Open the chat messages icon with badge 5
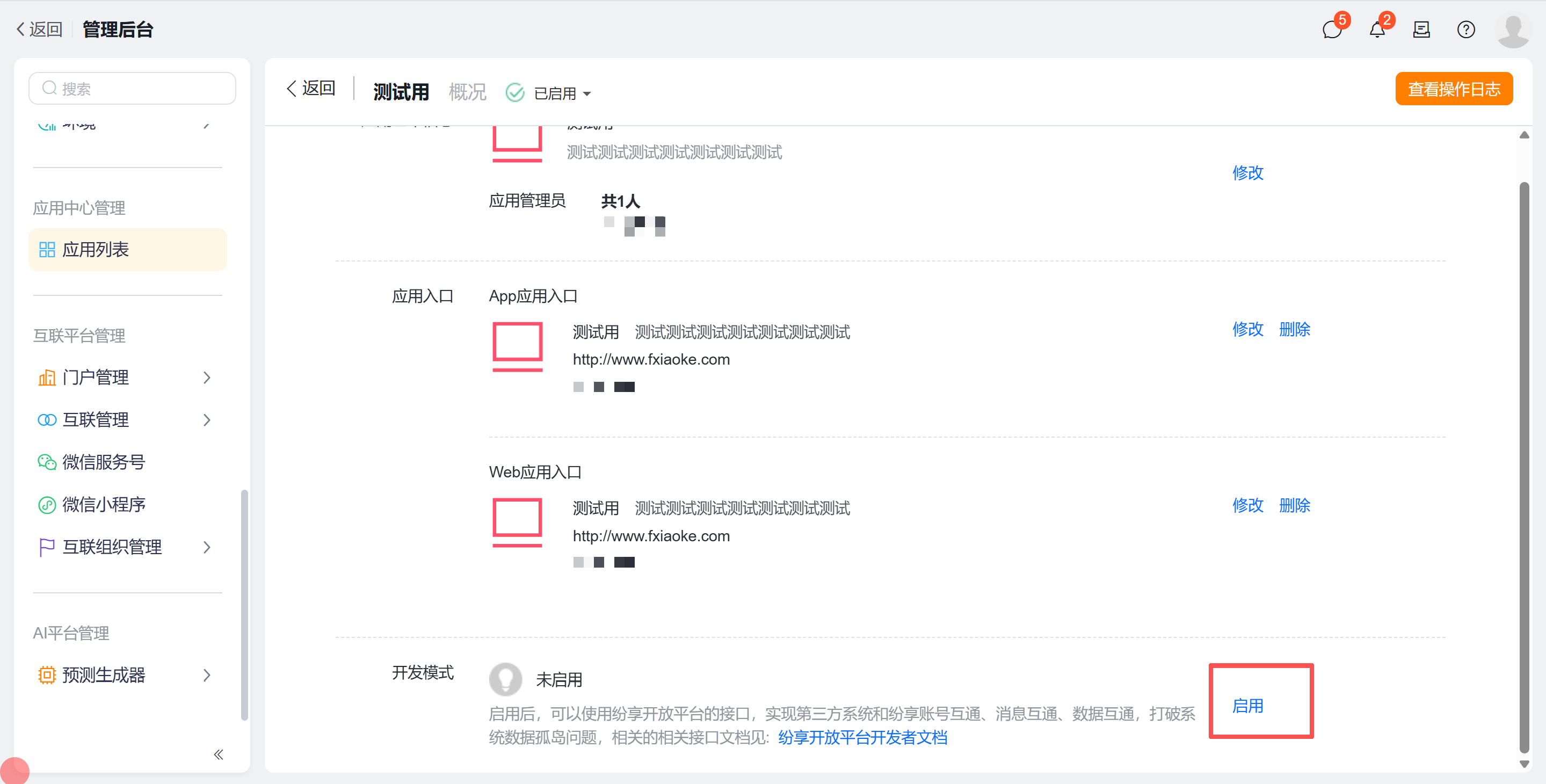This screenshot has width=1546, height=784. pyautogui.click(x=1332, y=30)
